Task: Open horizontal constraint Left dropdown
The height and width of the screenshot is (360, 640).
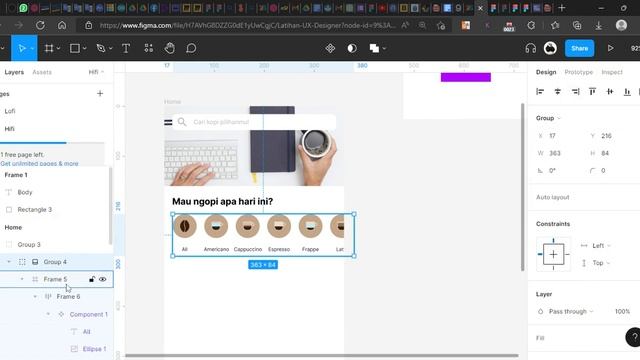Action: pyautogui.click(x=601, y=246)
